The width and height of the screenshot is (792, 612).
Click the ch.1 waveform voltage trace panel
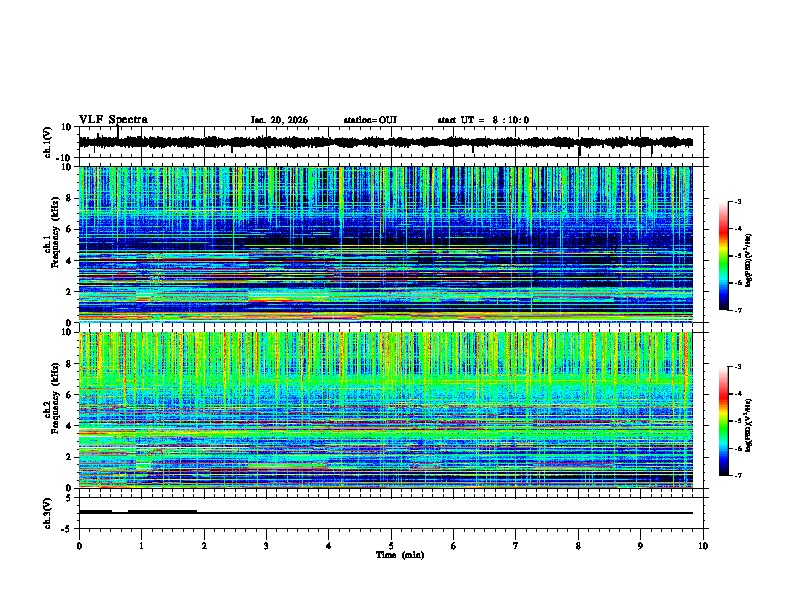click(x=391, y=142)
